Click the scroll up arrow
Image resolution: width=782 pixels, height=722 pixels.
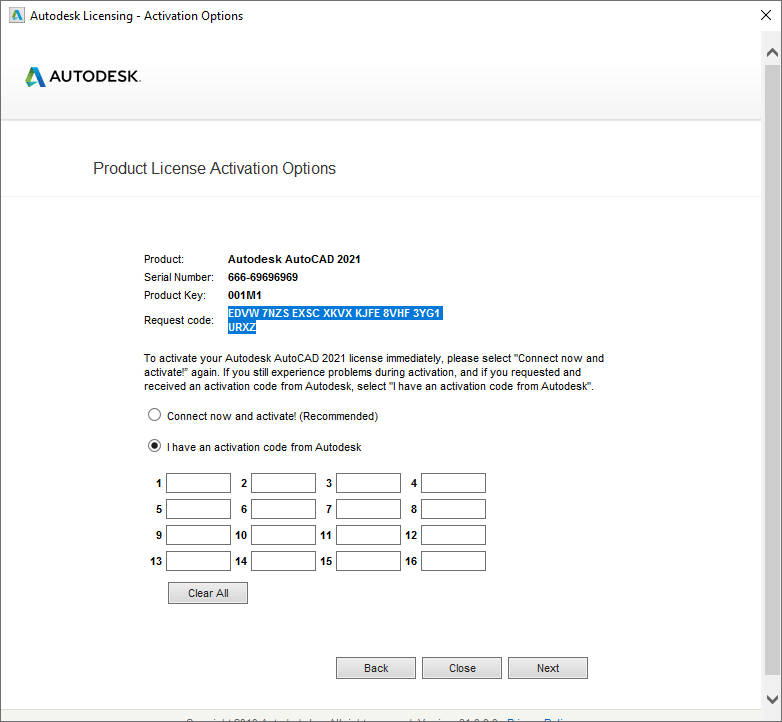pos(773,52)
